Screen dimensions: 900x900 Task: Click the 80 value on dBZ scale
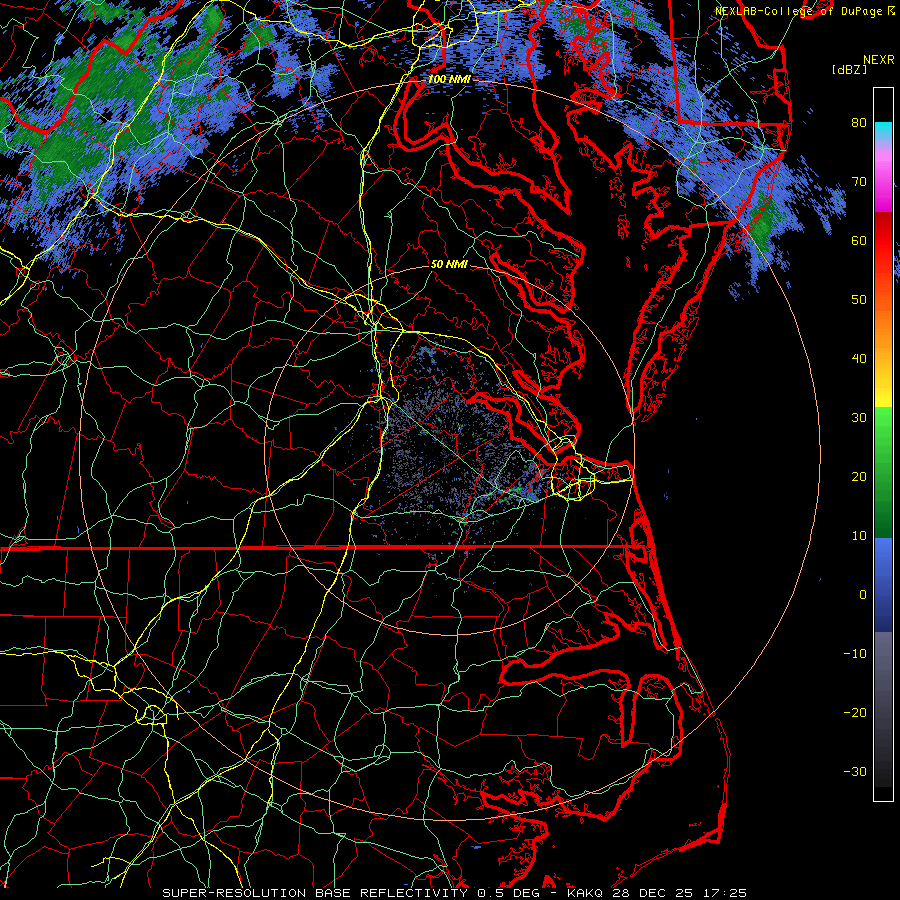[859, 122]
